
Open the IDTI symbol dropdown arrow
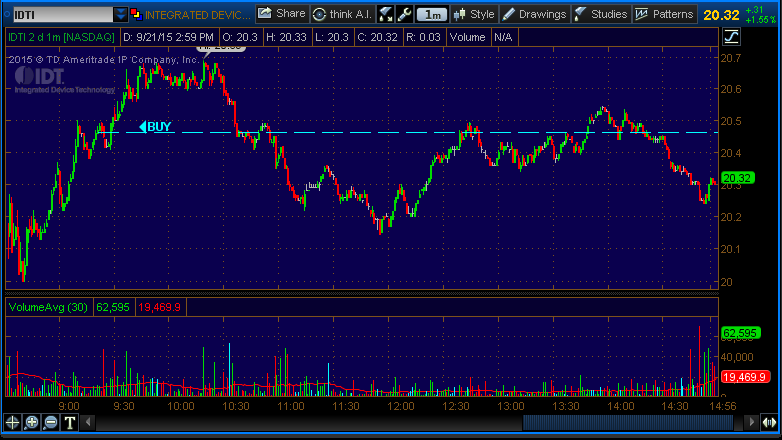[x=121, y=14]
